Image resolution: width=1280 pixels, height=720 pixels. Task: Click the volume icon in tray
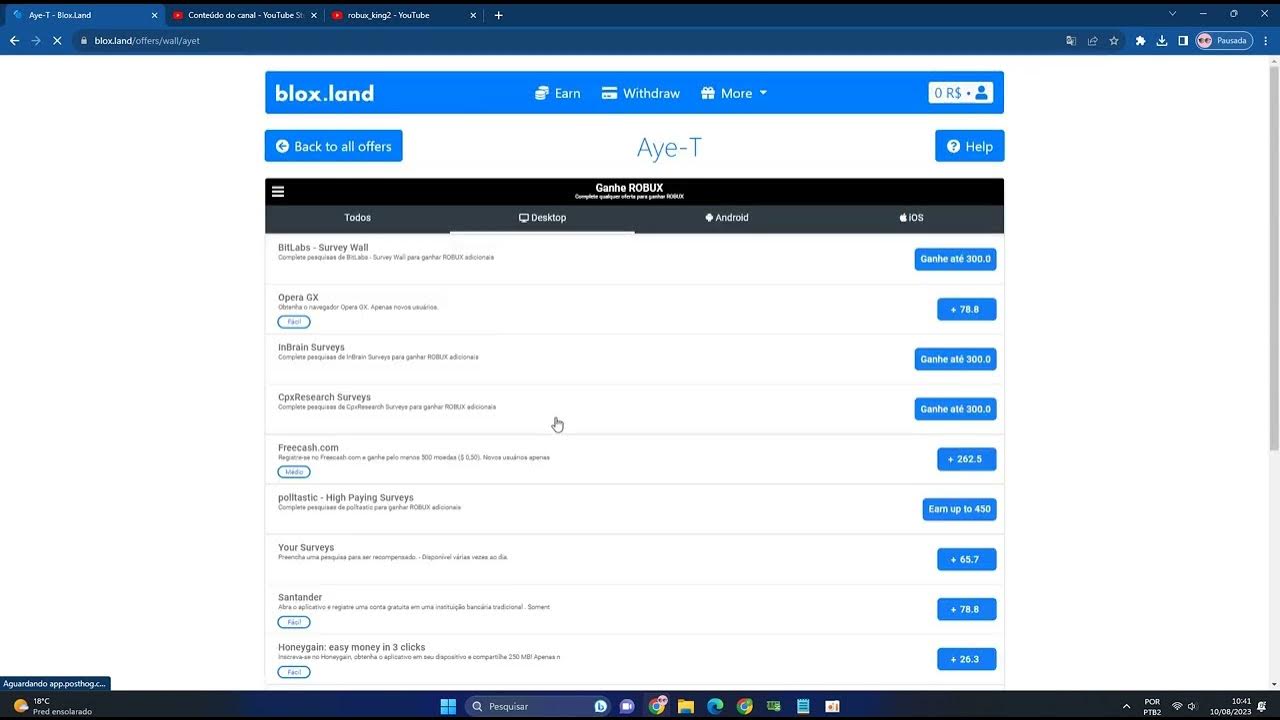(1192, 706)
